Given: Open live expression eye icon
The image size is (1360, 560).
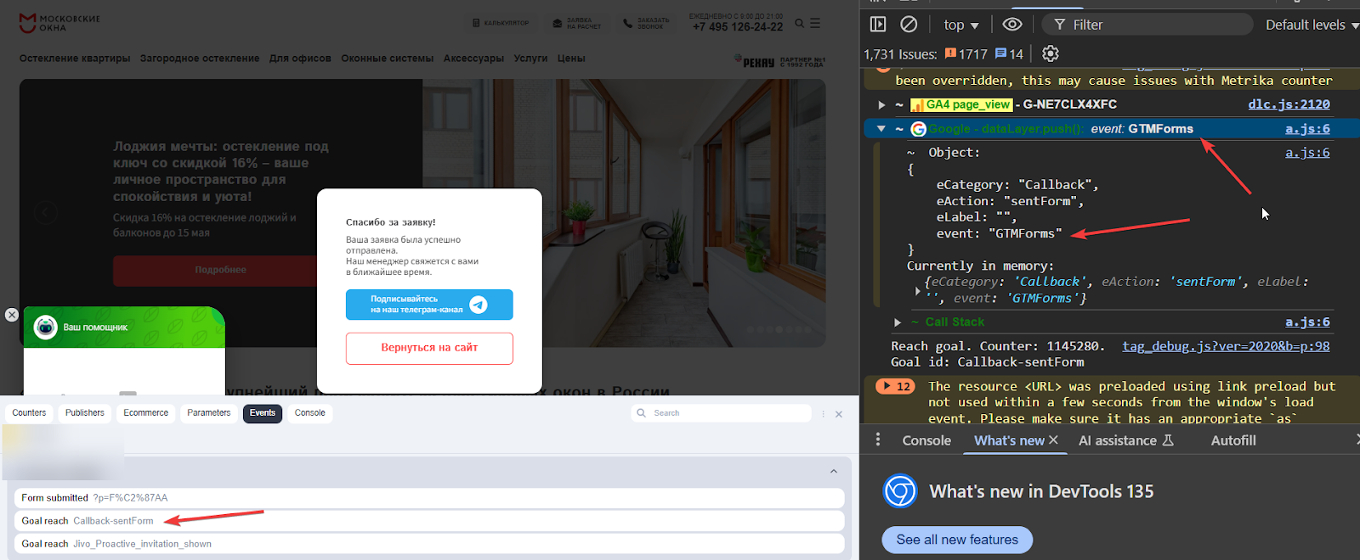Looking at the screenshot, I should 1013,24.
